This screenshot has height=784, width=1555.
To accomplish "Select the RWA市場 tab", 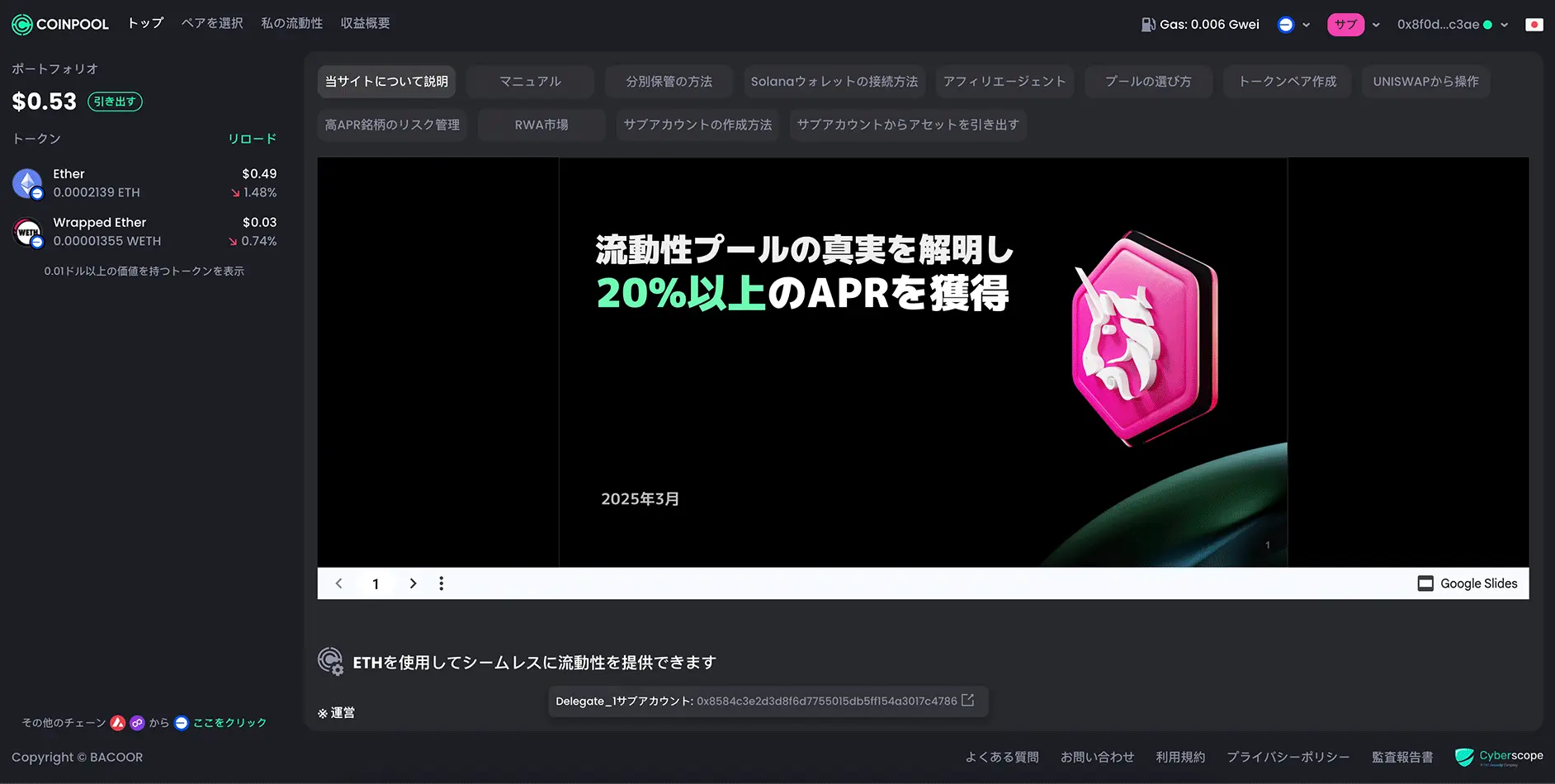I will coord(541,125).
